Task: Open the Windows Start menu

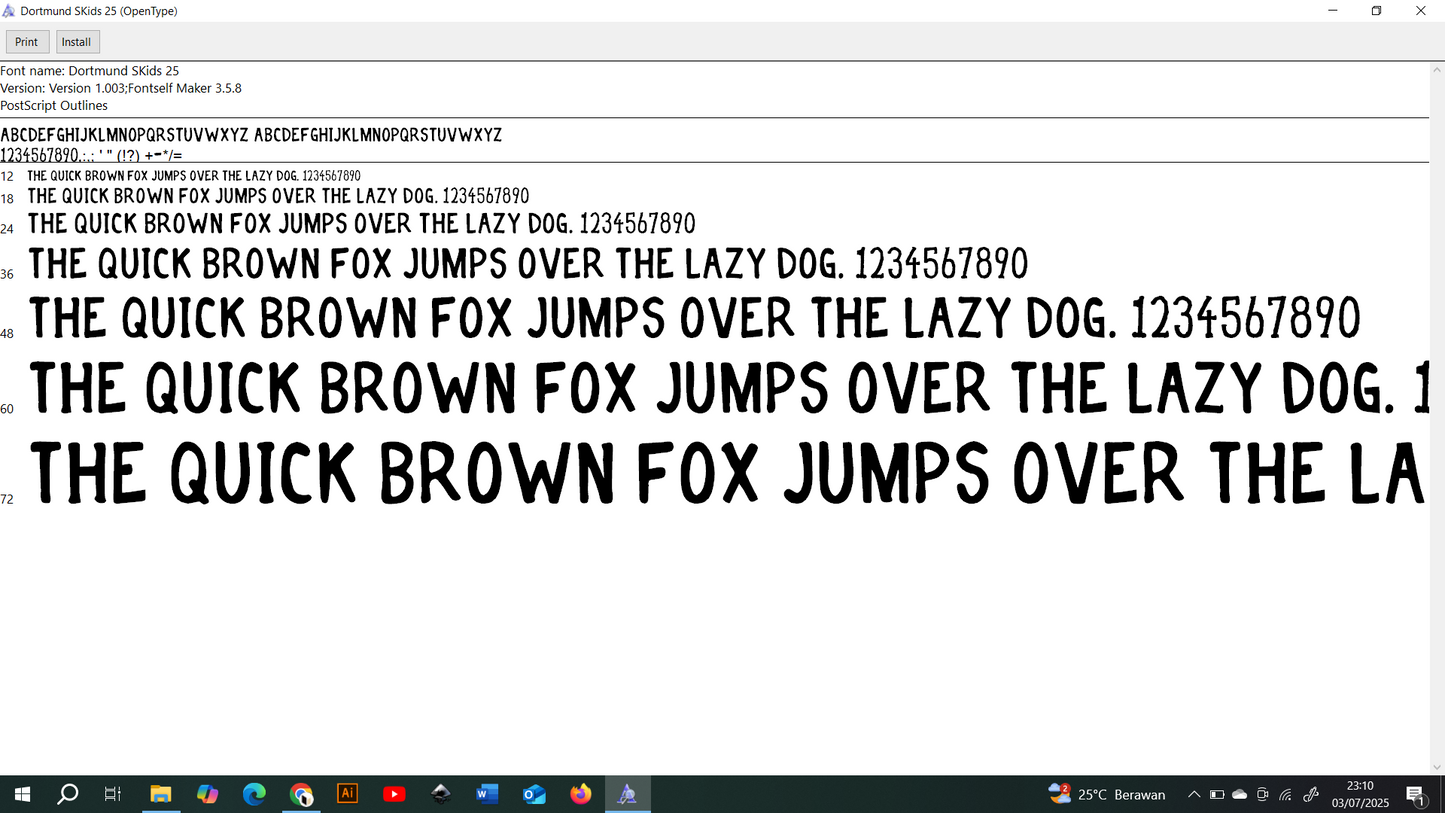Action: pos(22,794)
